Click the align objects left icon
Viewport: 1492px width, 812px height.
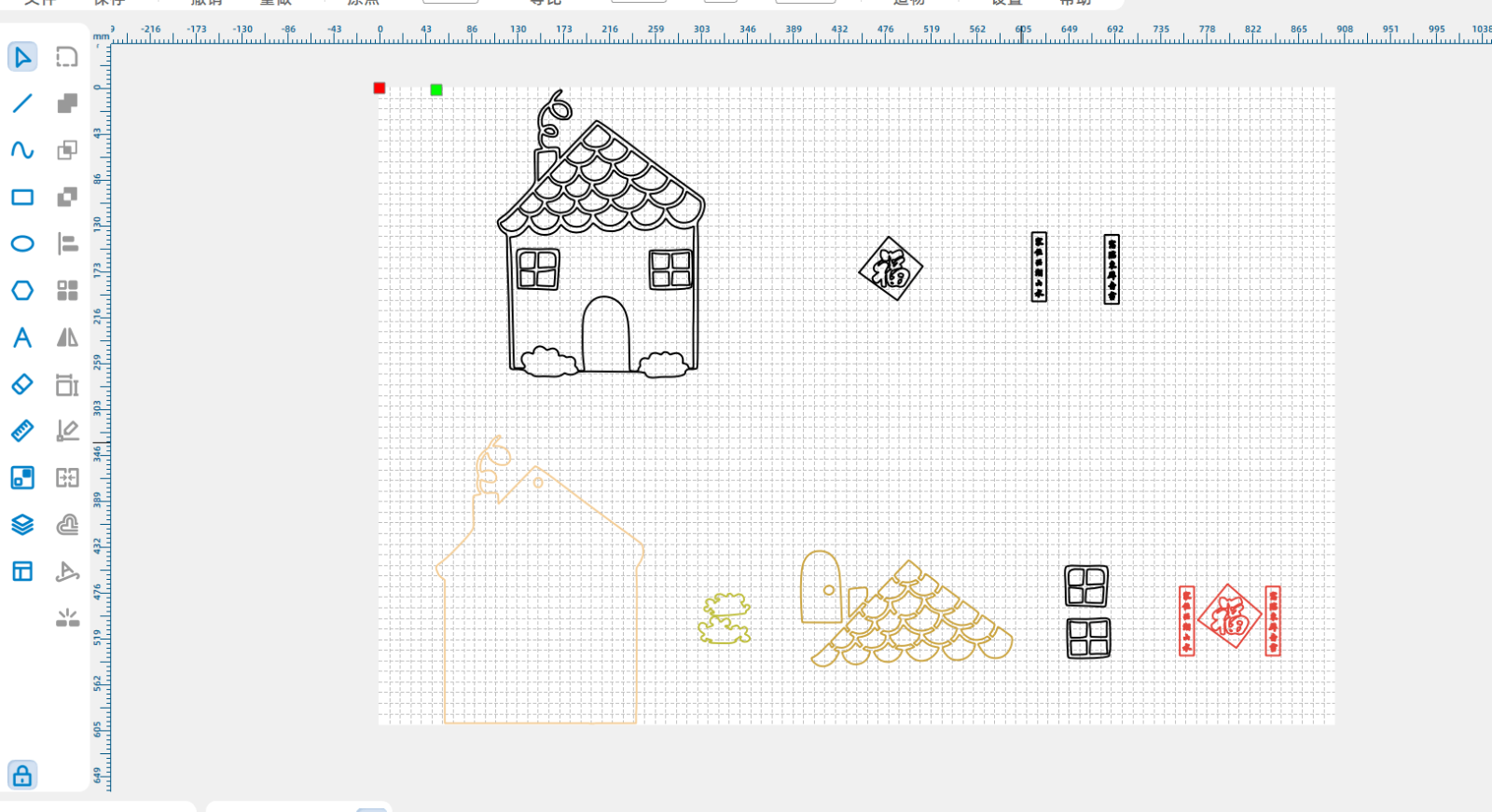pyautogui.click(x=67, y=243)
